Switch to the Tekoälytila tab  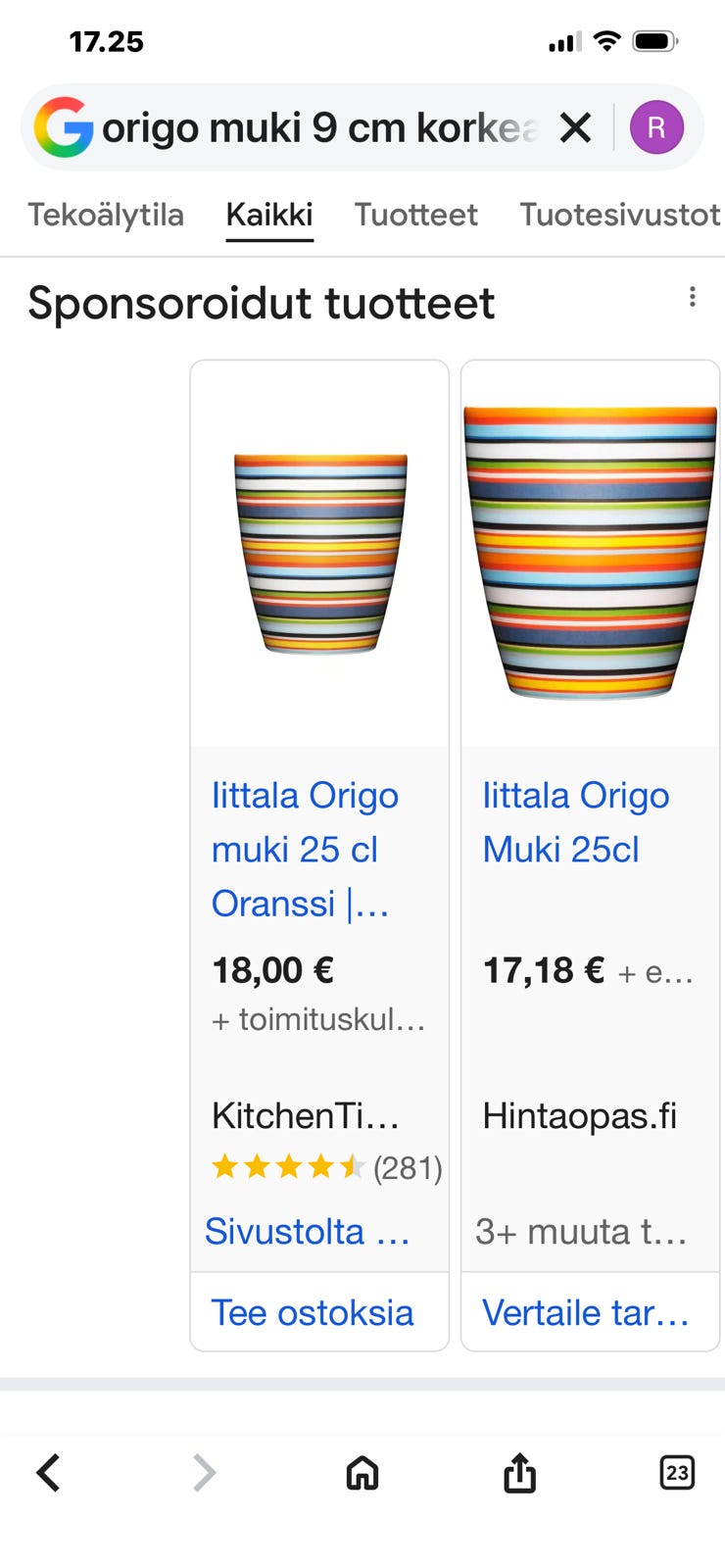[106, 215]
